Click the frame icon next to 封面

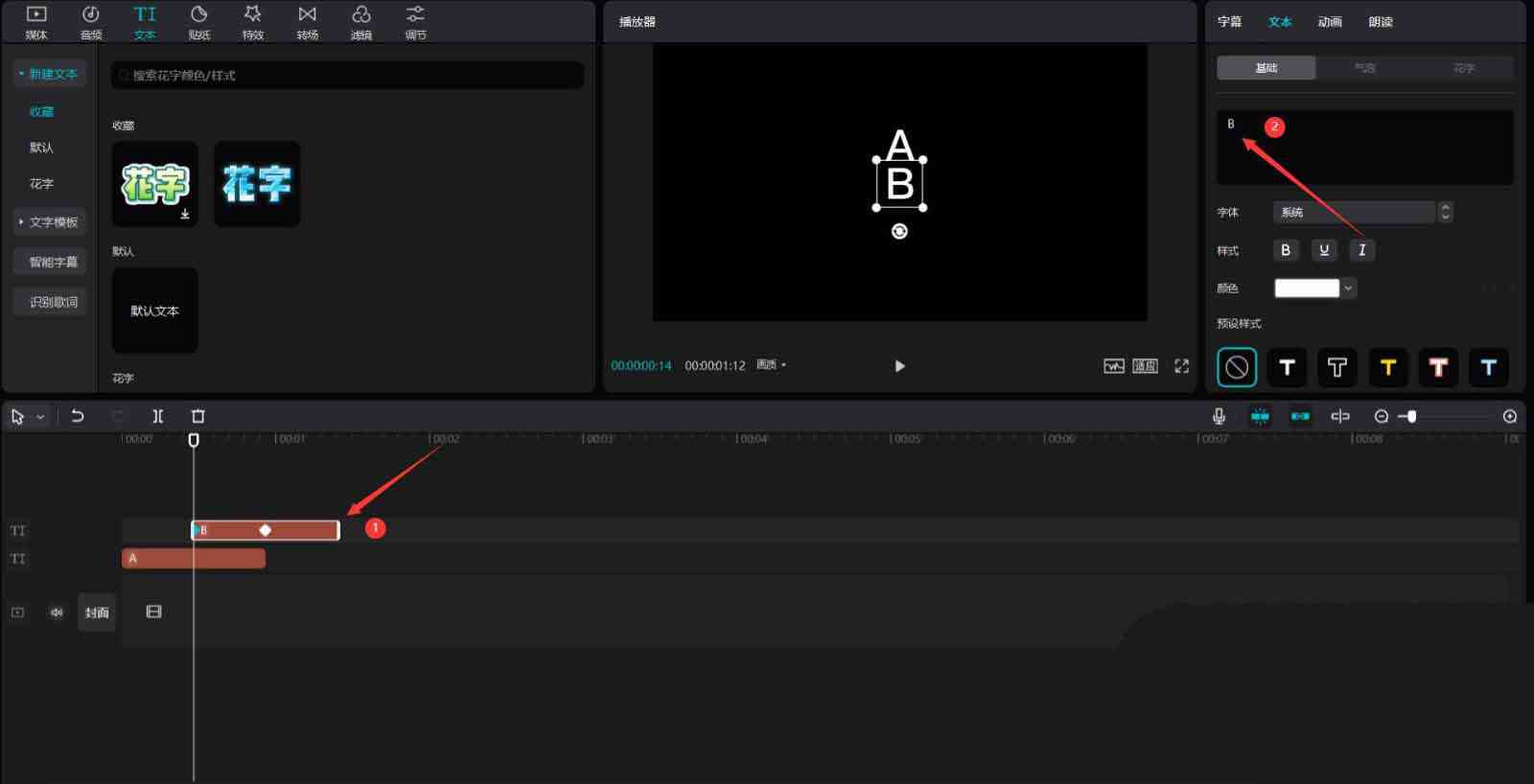(153, 611)
